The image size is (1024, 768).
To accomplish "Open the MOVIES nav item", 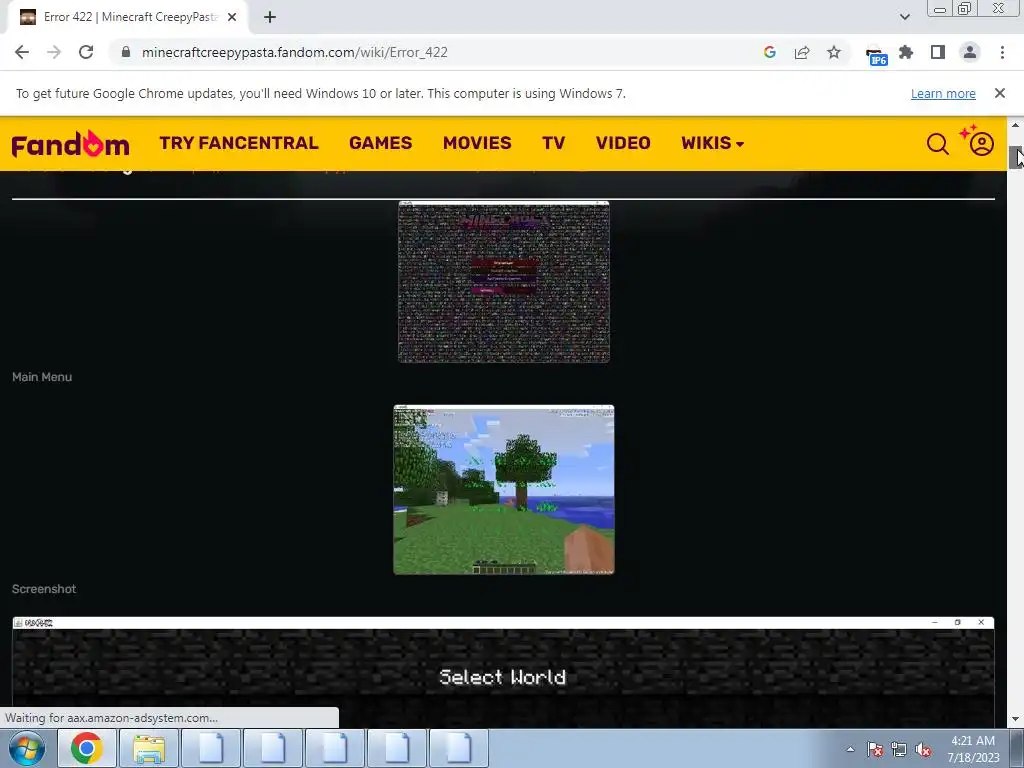I will point(477,143).
